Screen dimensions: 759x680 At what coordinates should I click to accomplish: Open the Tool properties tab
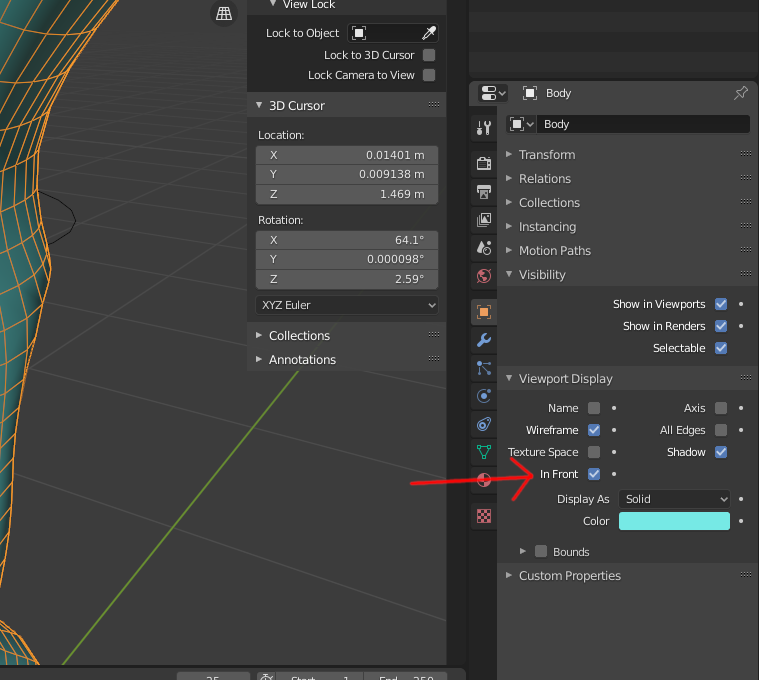[x=484, y=128]
